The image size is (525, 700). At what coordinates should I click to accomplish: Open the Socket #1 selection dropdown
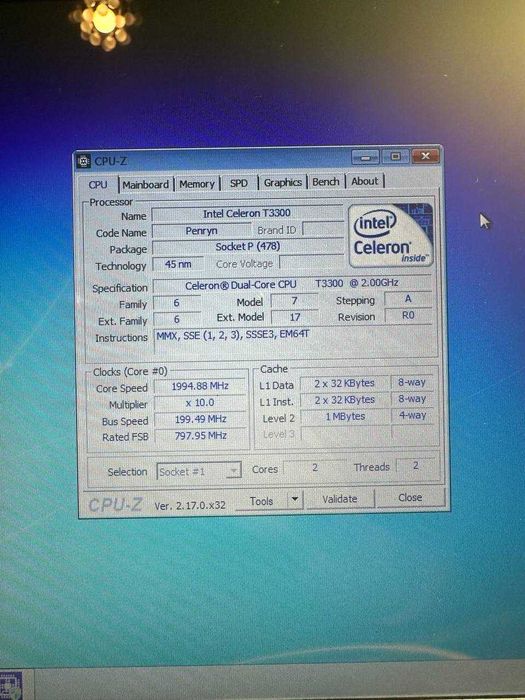coord(199,471)
